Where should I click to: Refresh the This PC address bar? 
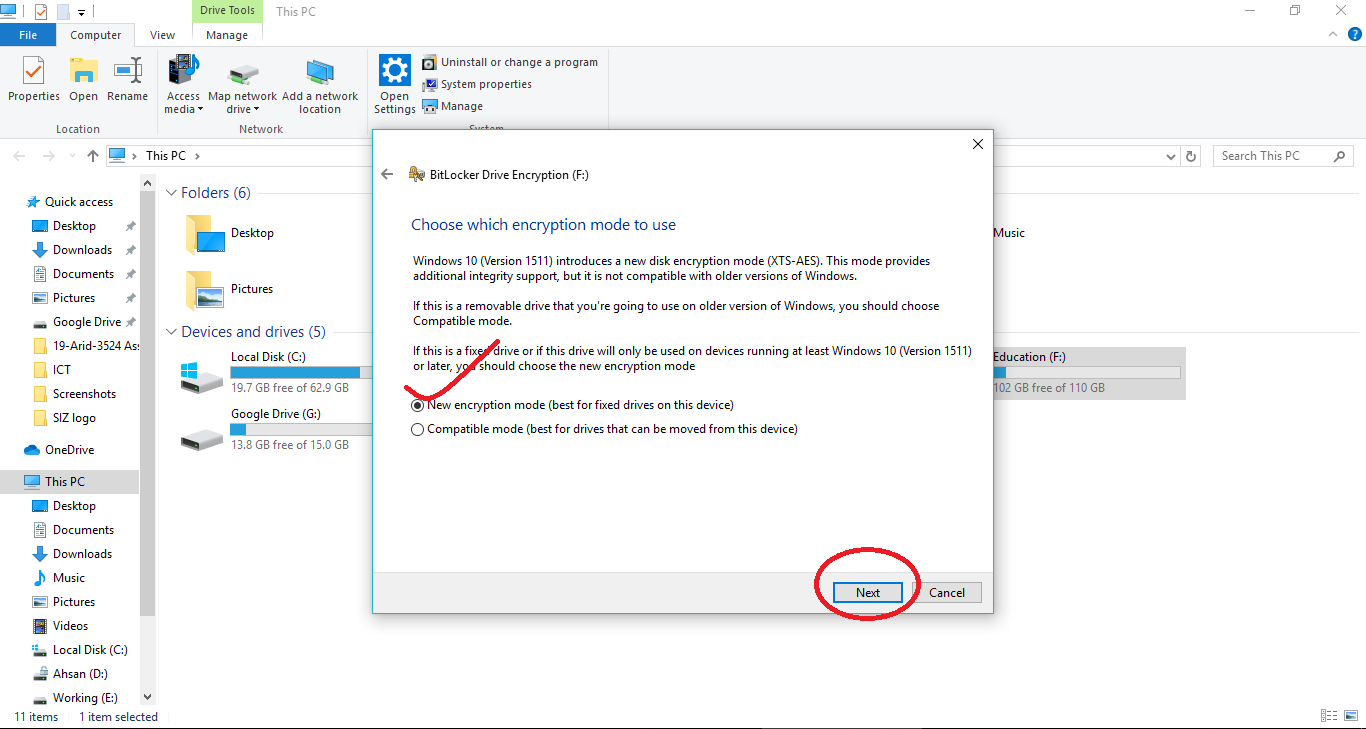[x=1191, y=156]
